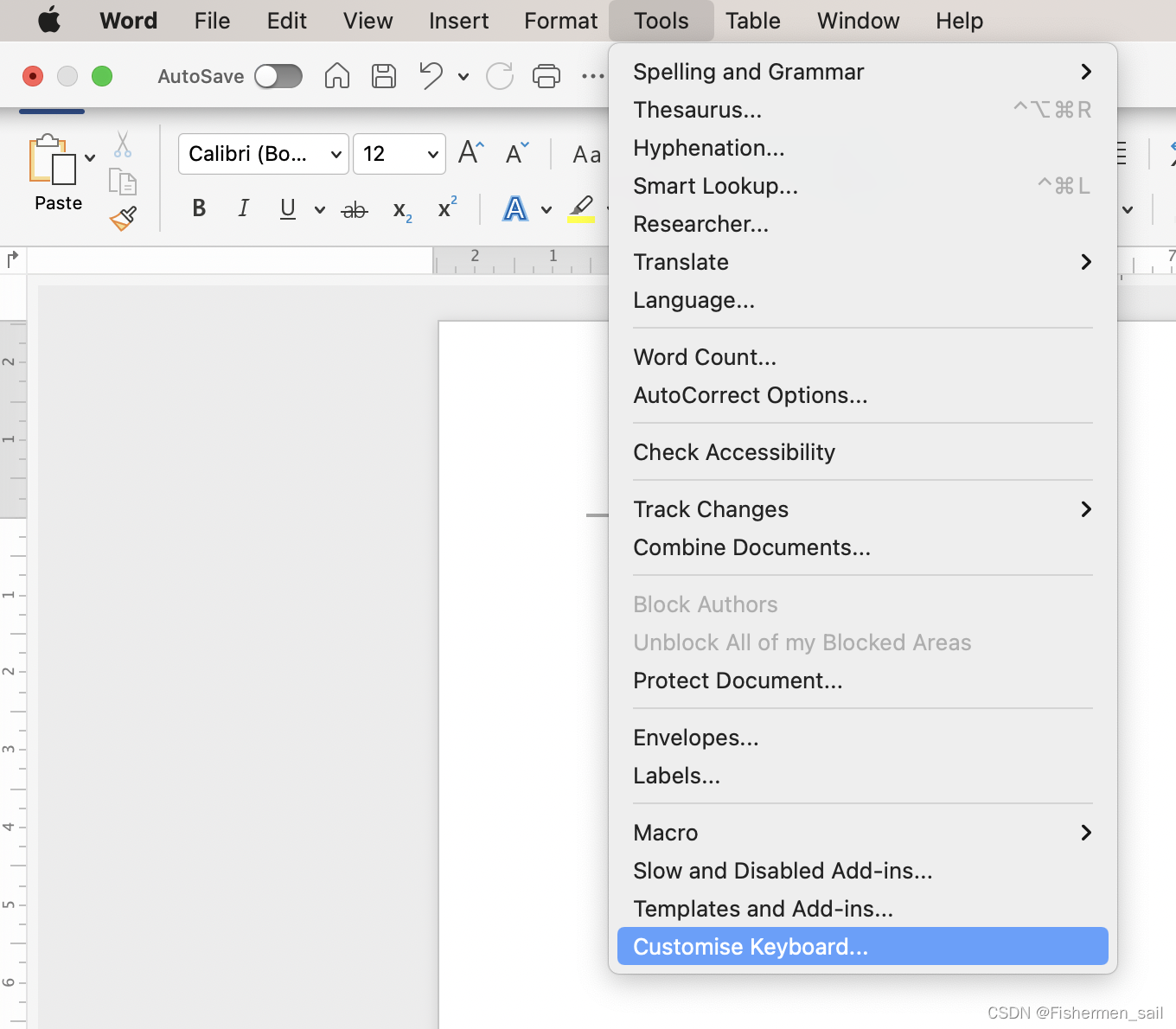Image resolution: width=1176 pixels, height=1029 pixels.
Task: Copy selection icon
Action: (123, 182)
